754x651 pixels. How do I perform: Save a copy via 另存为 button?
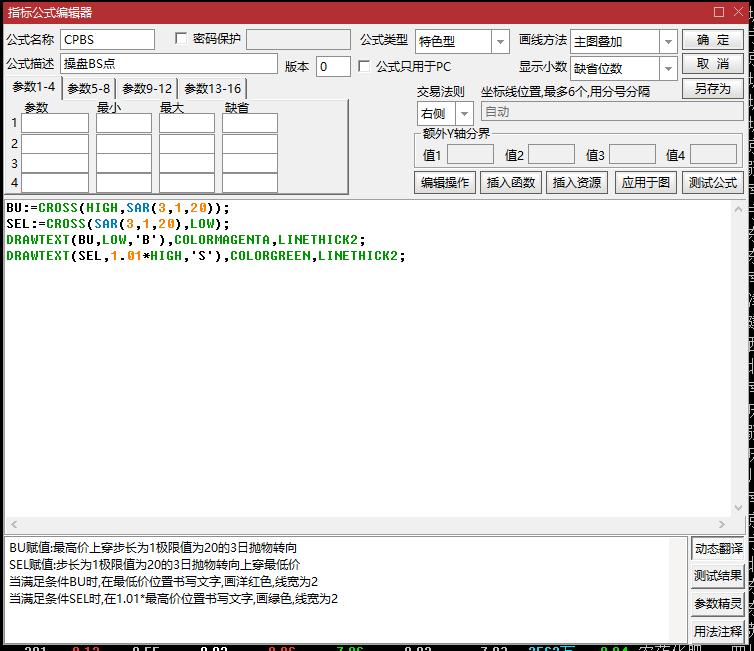click(x=713, y=88)
